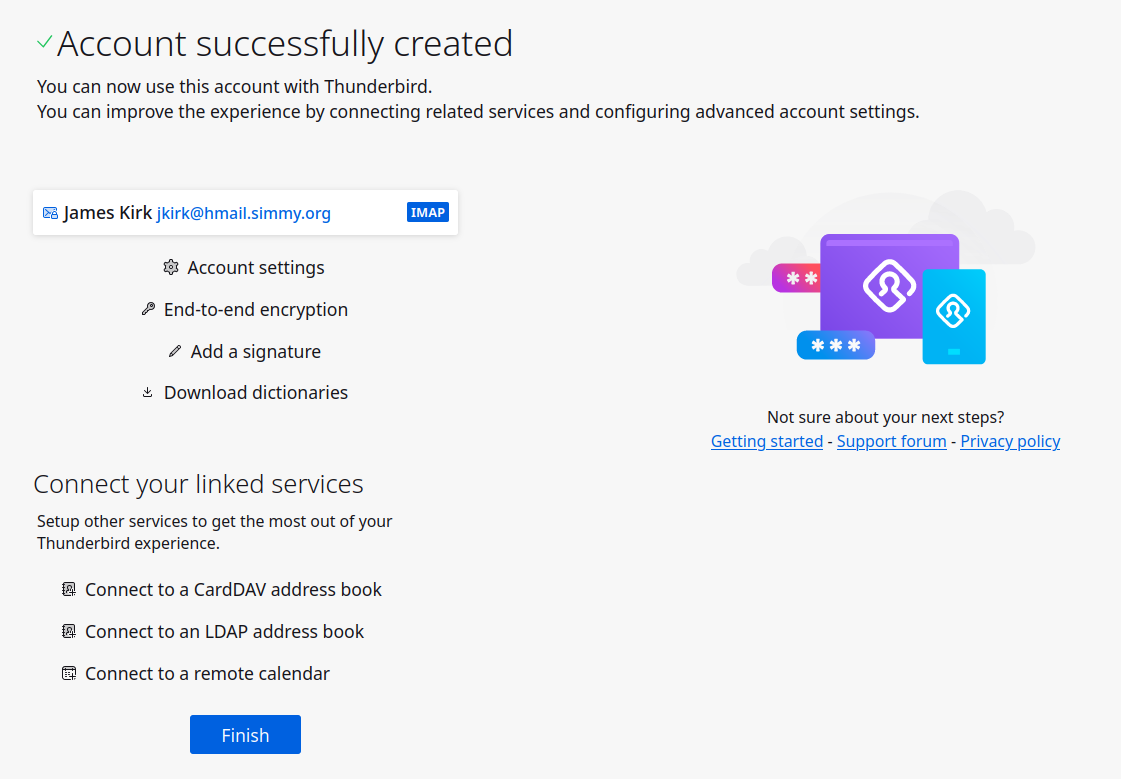Click the gear icon beside Account settings

170,268
